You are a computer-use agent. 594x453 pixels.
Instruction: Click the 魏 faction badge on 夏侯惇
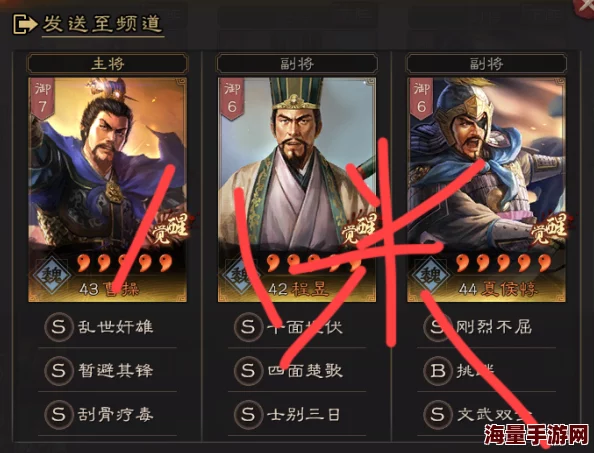pos(430,274)
